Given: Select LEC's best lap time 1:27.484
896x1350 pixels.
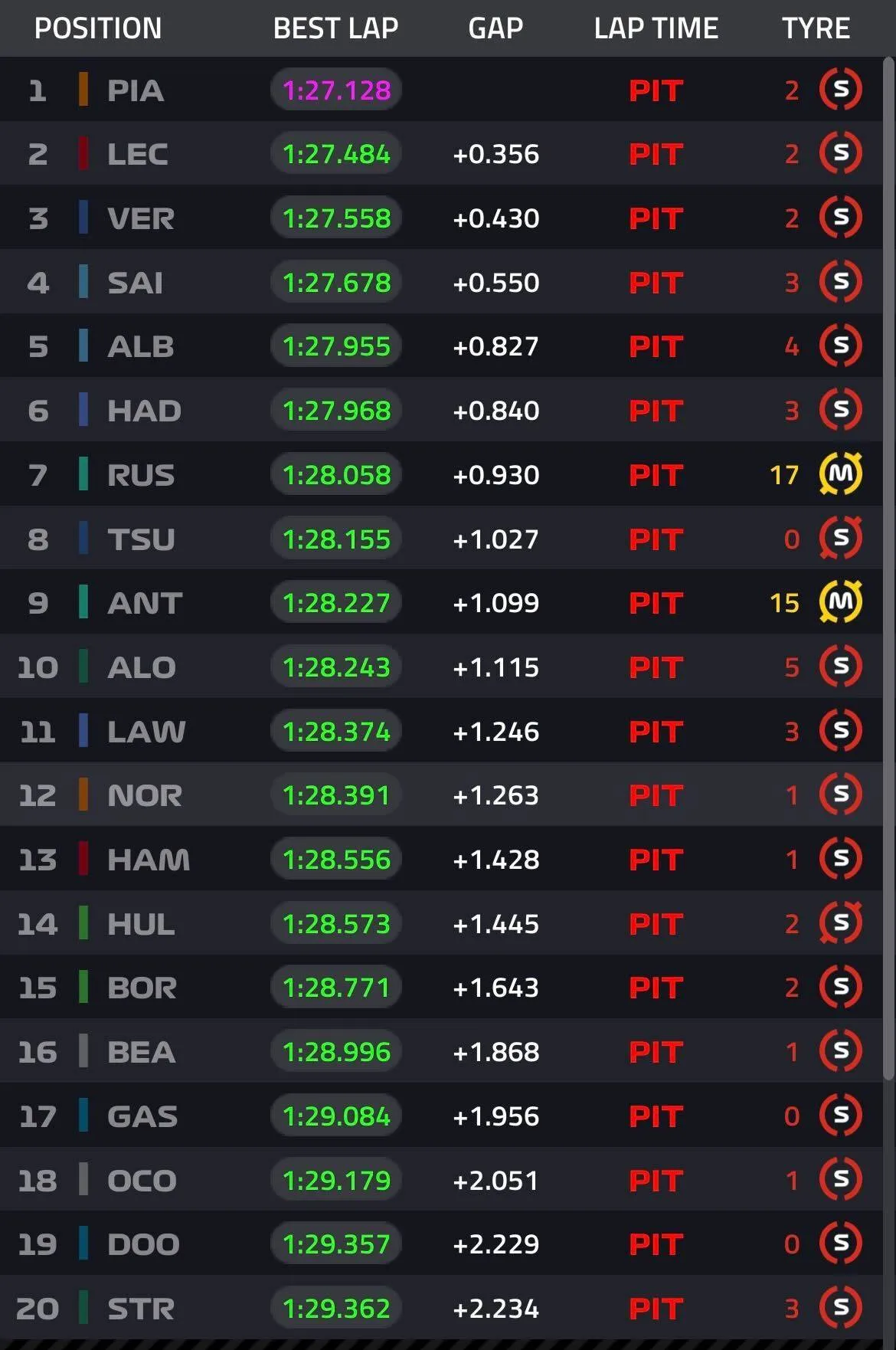Looking at the screenshot, I should (336, 154).
